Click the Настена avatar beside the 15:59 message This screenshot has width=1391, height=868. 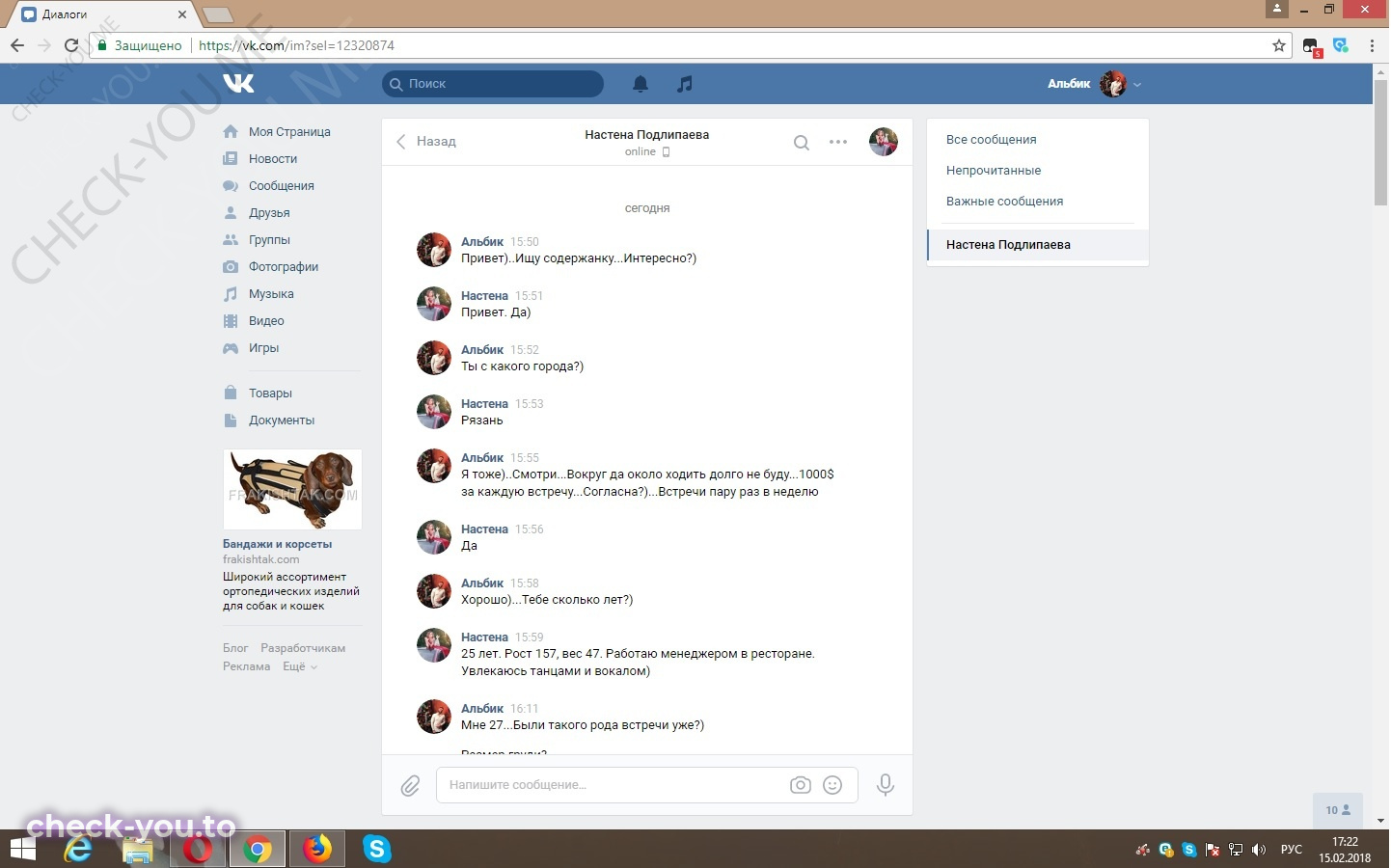pos(434,645)
